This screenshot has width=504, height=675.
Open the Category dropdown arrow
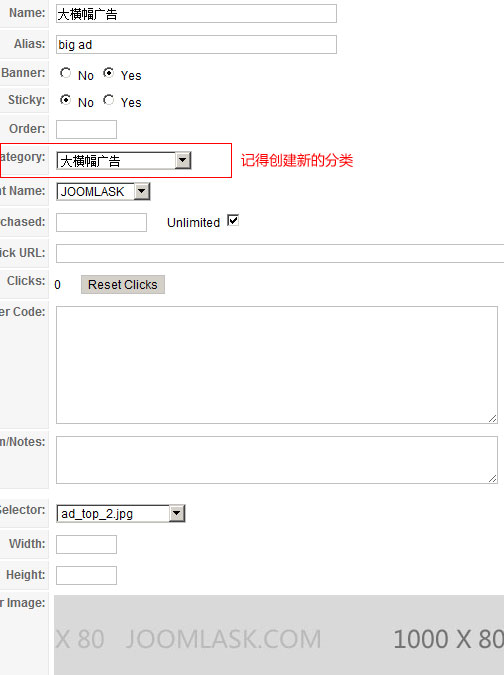click(x=183, y=161)
